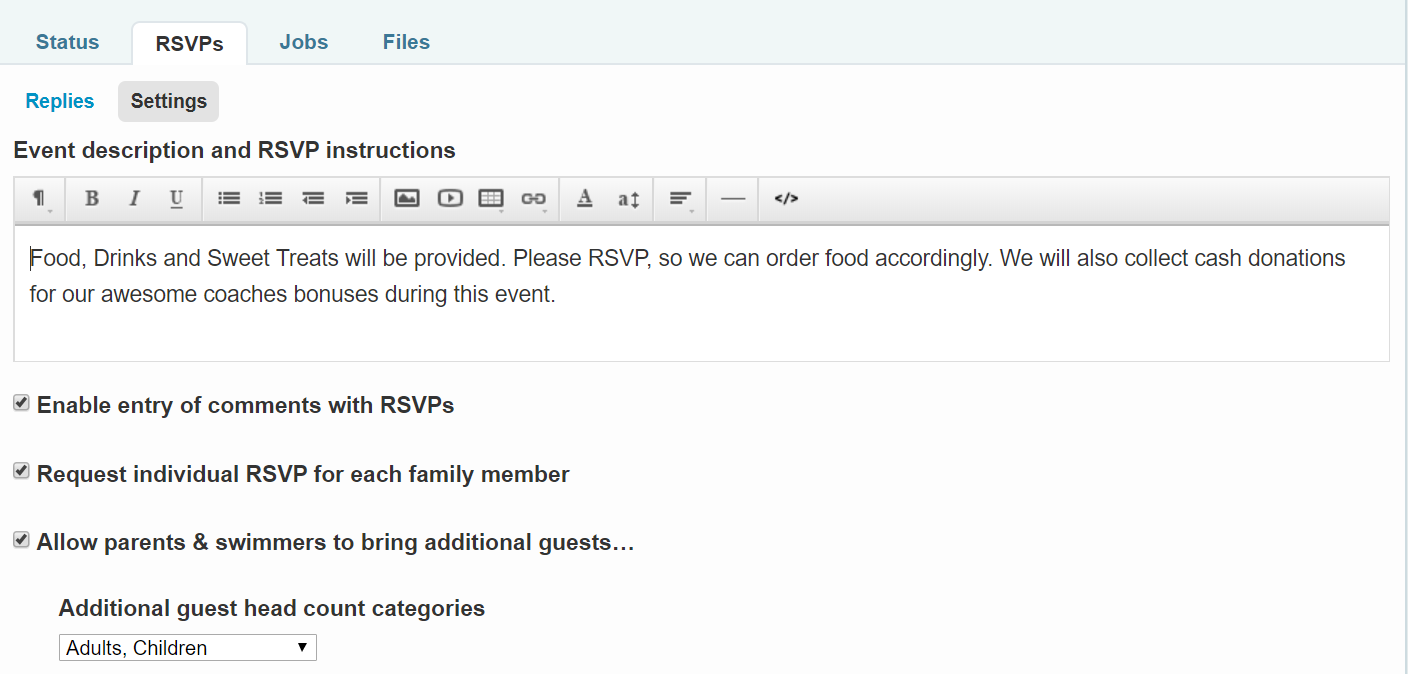
Task: Insert a video into the description
Action: click(x=449, y=198)
